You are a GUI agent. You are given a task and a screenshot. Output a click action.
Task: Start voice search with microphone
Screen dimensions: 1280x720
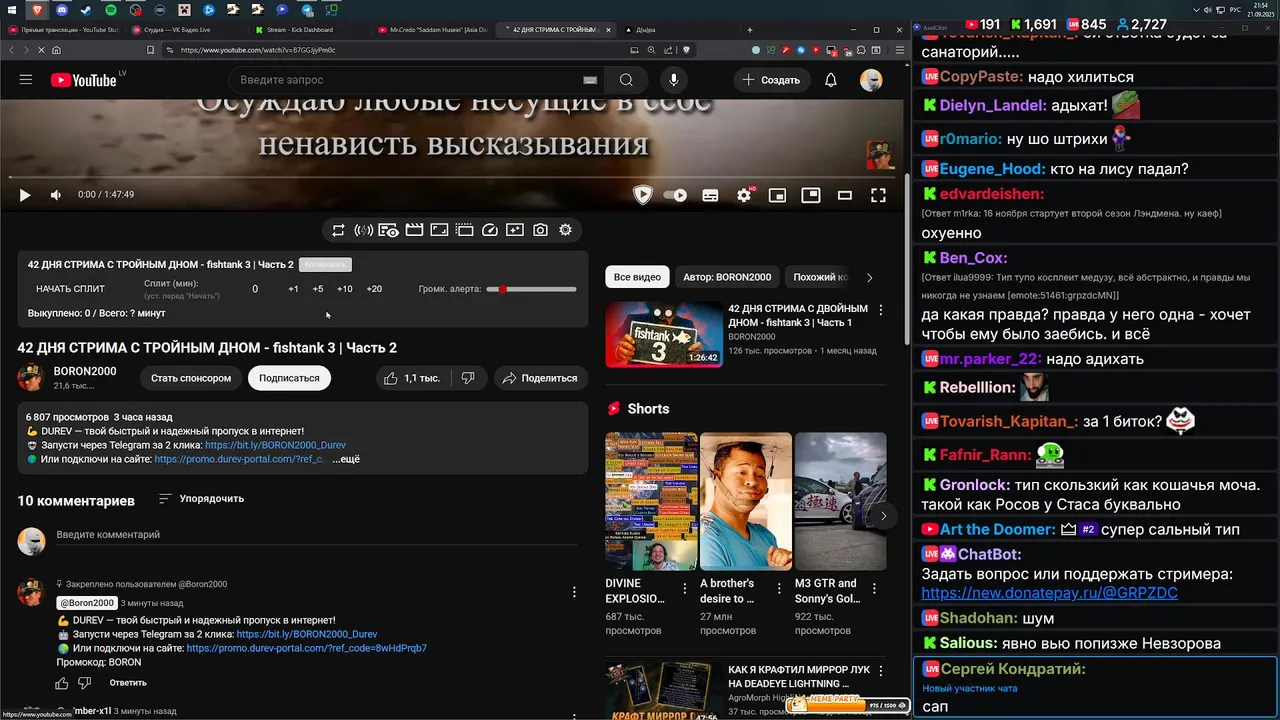(674, 80)
